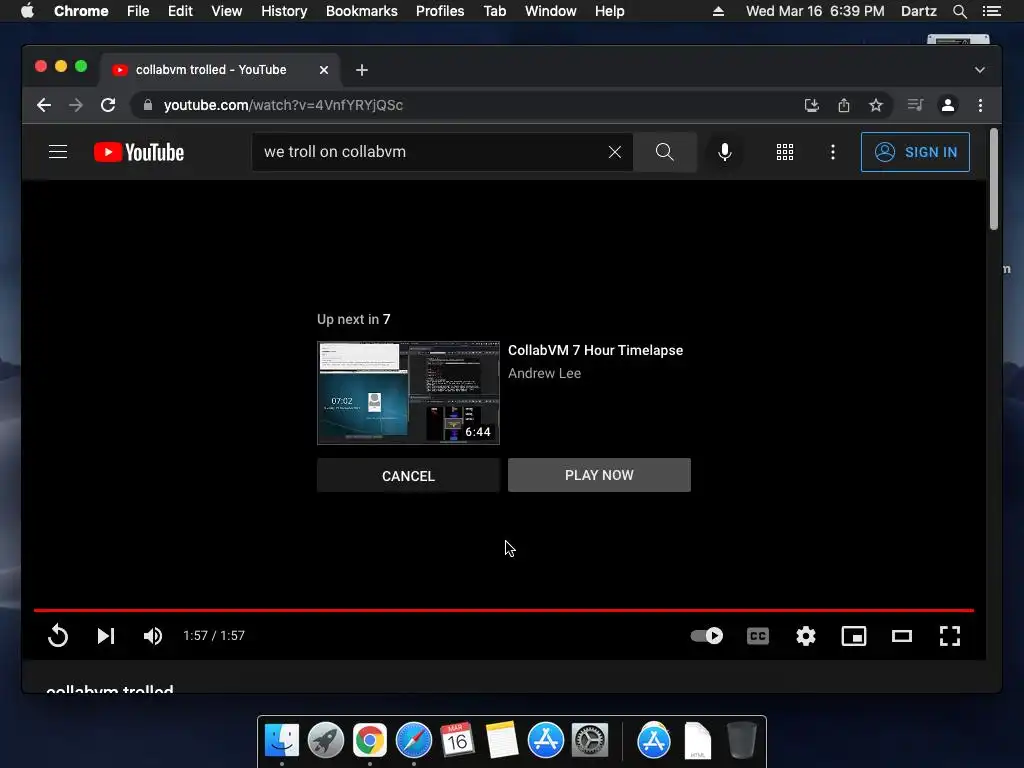Cancel the up next autoplay
Screen dimensions: 1024x768
tap(408, 475)
